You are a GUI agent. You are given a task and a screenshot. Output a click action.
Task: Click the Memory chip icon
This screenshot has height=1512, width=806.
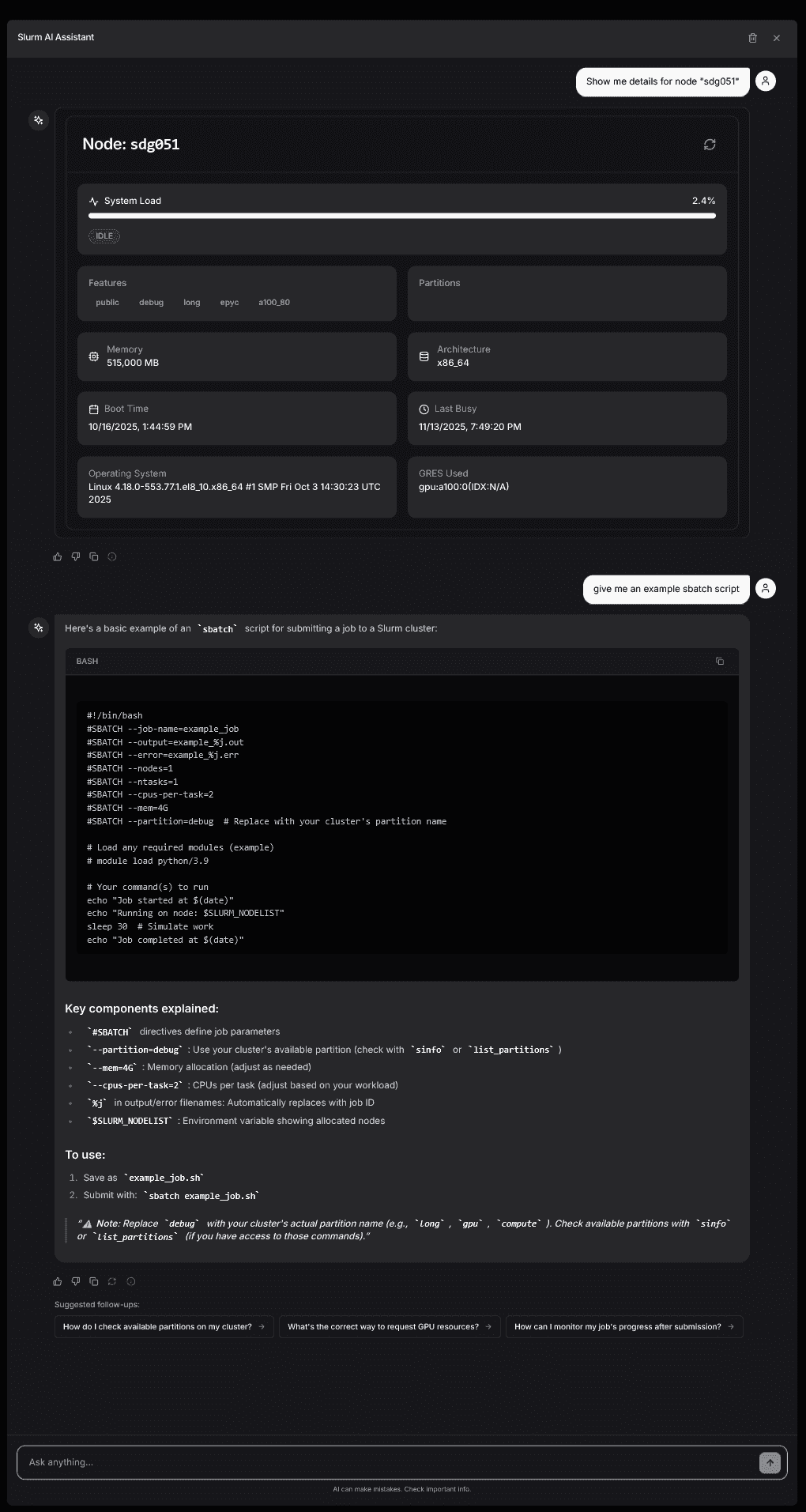click(94, 356)
